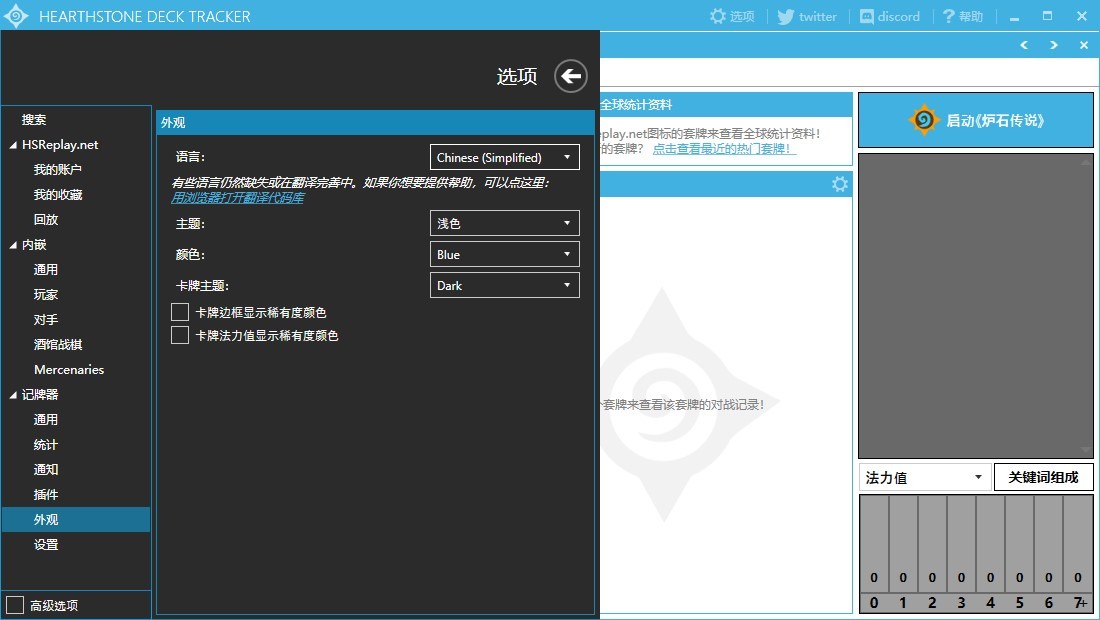Viewport: 1100px width, 620px height.
Task: Click the 帮助 question mark icon
Action: click(946, 16)
